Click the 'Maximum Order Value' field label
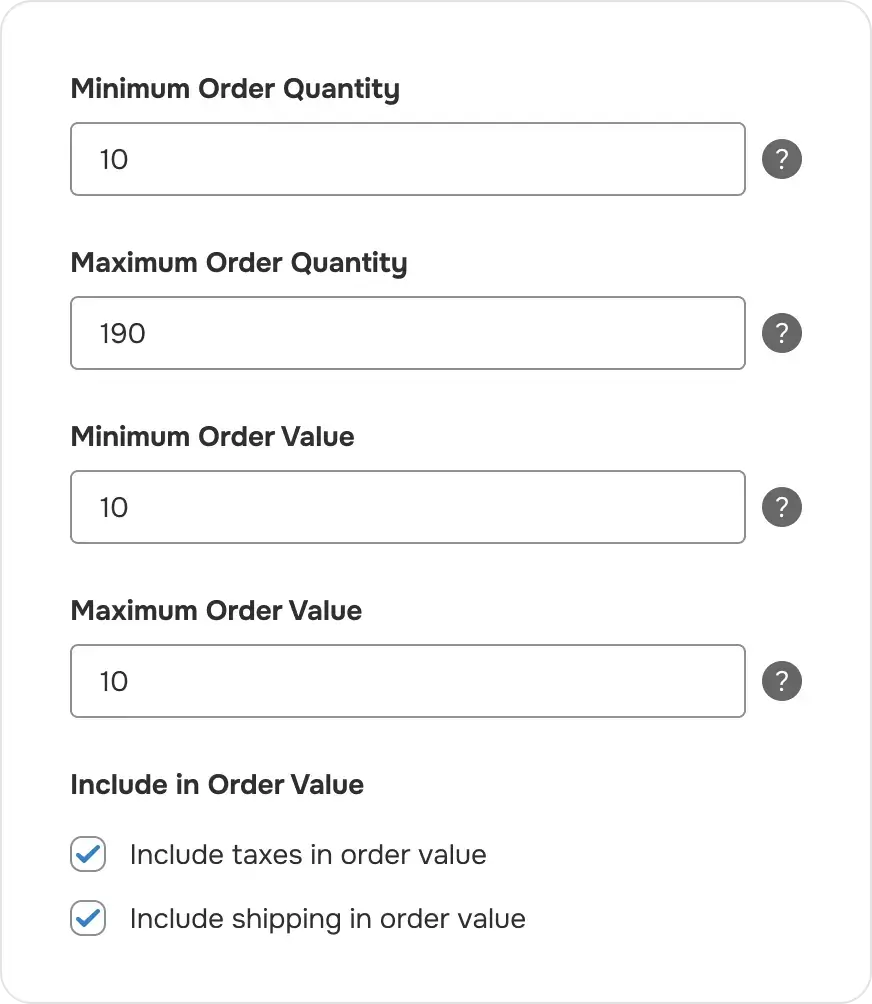 click(x=216, y=611)
